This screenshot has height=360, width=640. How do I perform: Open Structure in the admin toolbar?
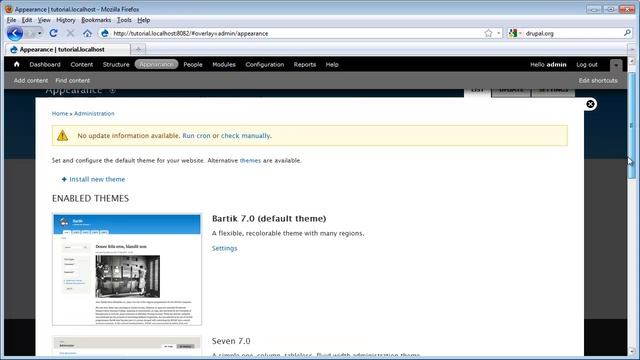(x=116, y=64)
